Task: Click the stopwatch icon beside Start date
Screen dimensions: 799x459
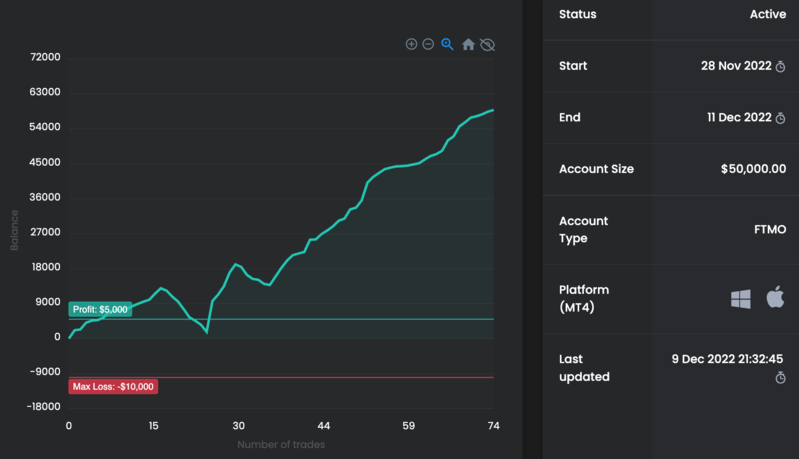Action: pos(781,67)
